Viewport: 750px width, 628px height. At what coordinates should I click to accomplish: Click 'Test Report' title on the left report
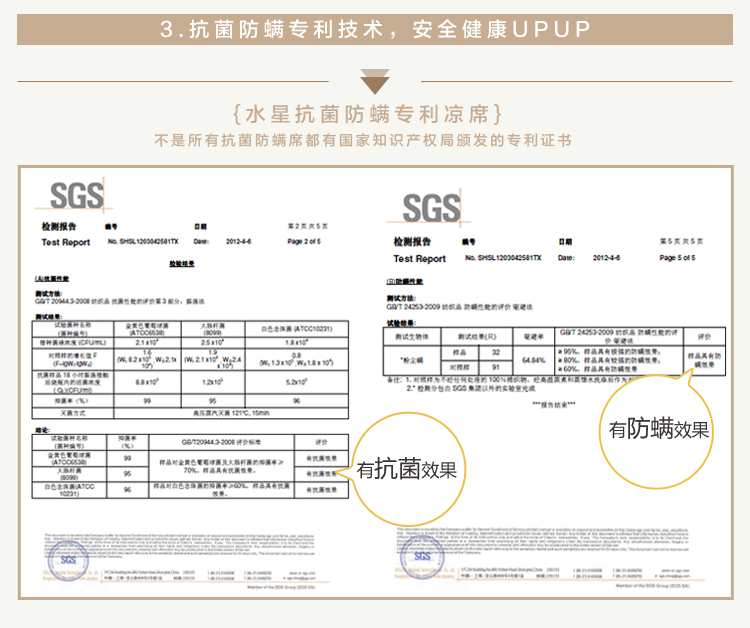click(x=66, y=242)
